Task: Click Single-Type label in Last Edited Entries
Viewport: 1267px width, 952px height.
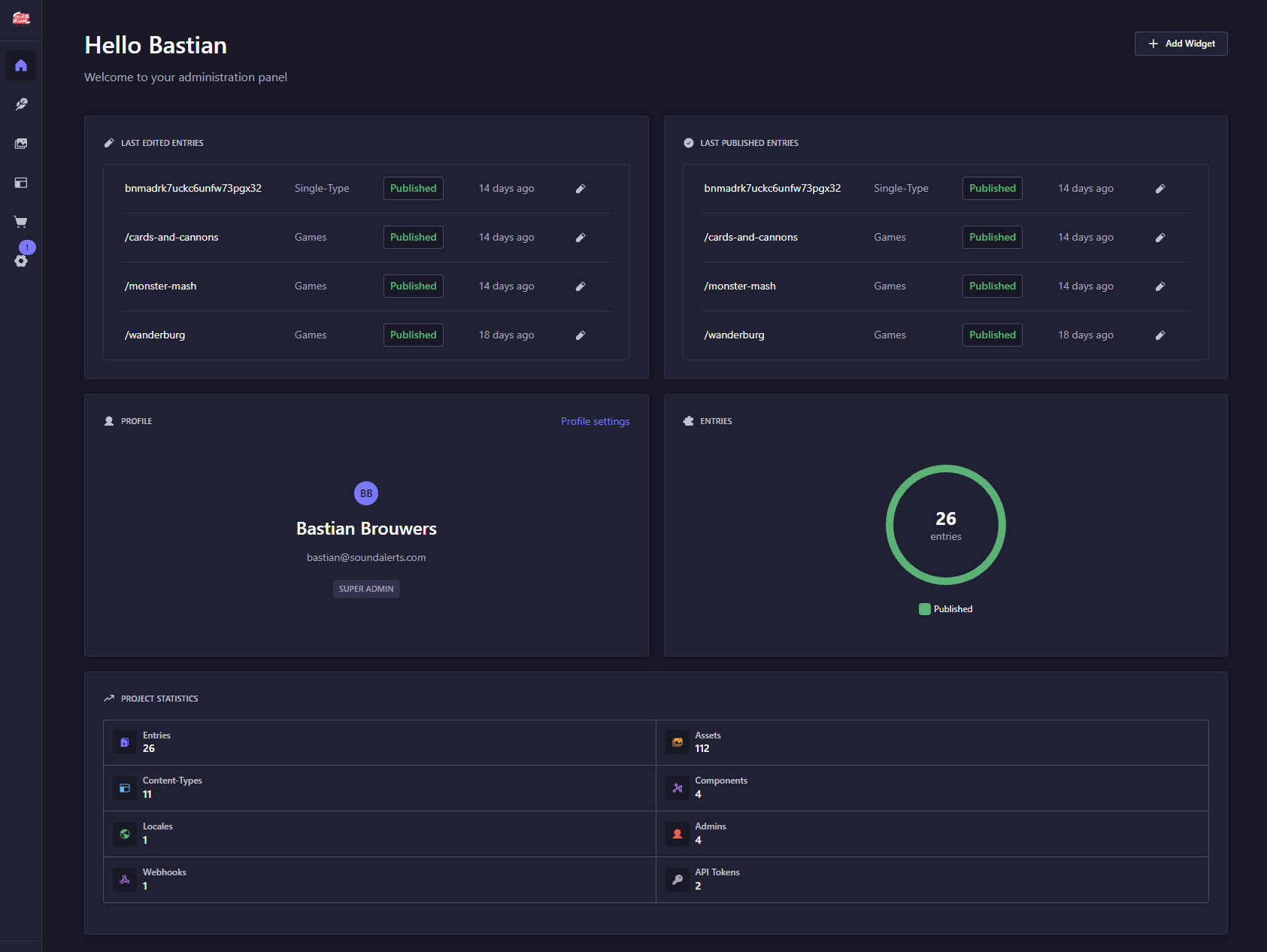Action: (322, 189)
